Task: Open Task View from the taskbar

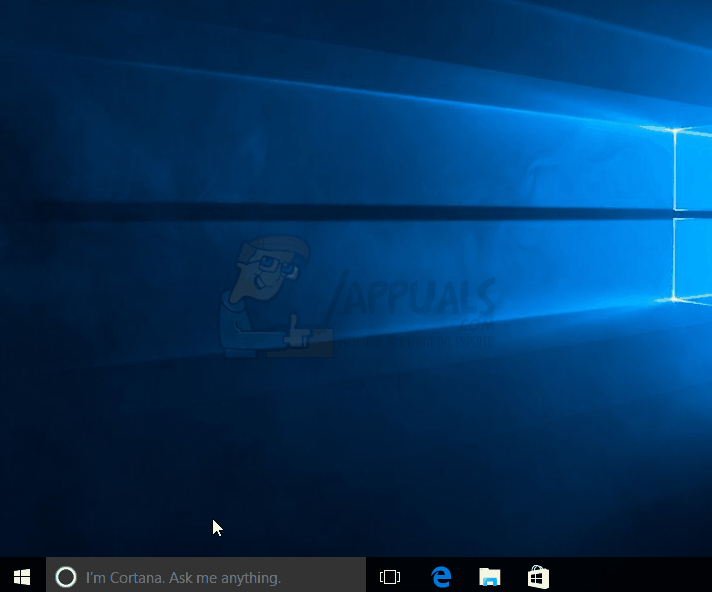Action: 390,577
